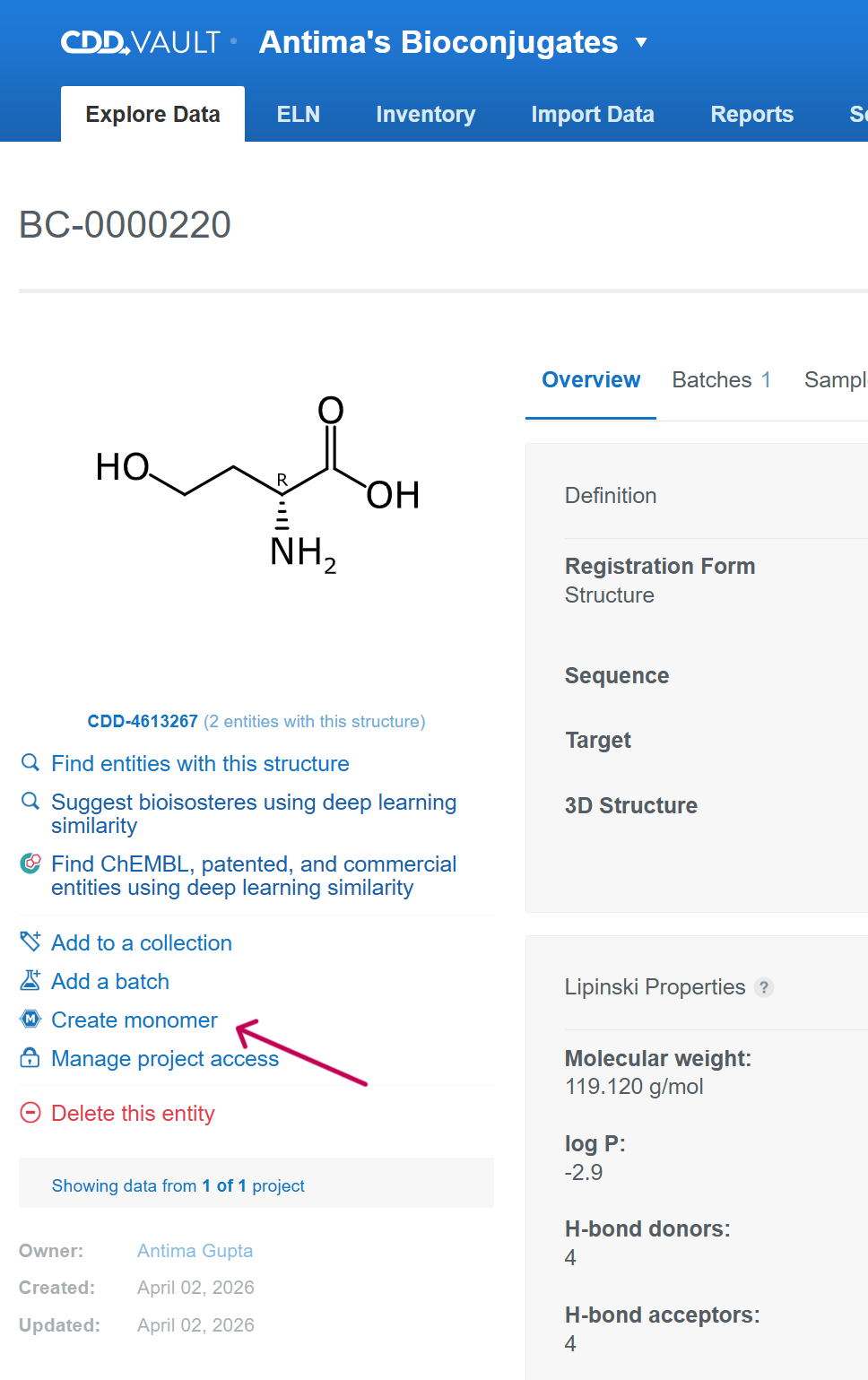
Task: Open the Reports navigation tab
Action: (x=752, y=114)
